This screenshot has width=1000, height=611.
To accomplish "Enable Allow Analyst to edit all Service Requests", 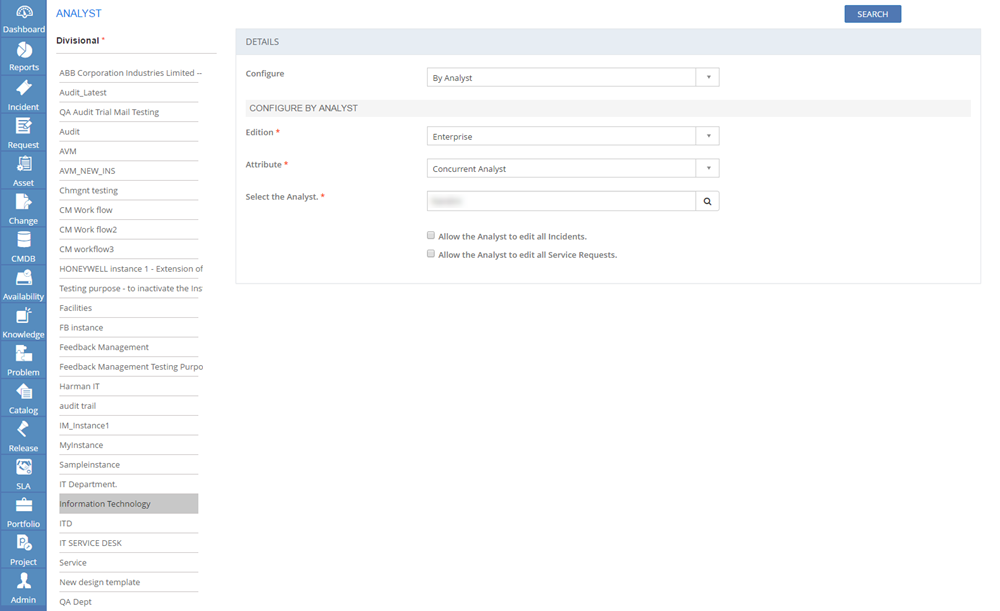I will (x=431, y=254).
